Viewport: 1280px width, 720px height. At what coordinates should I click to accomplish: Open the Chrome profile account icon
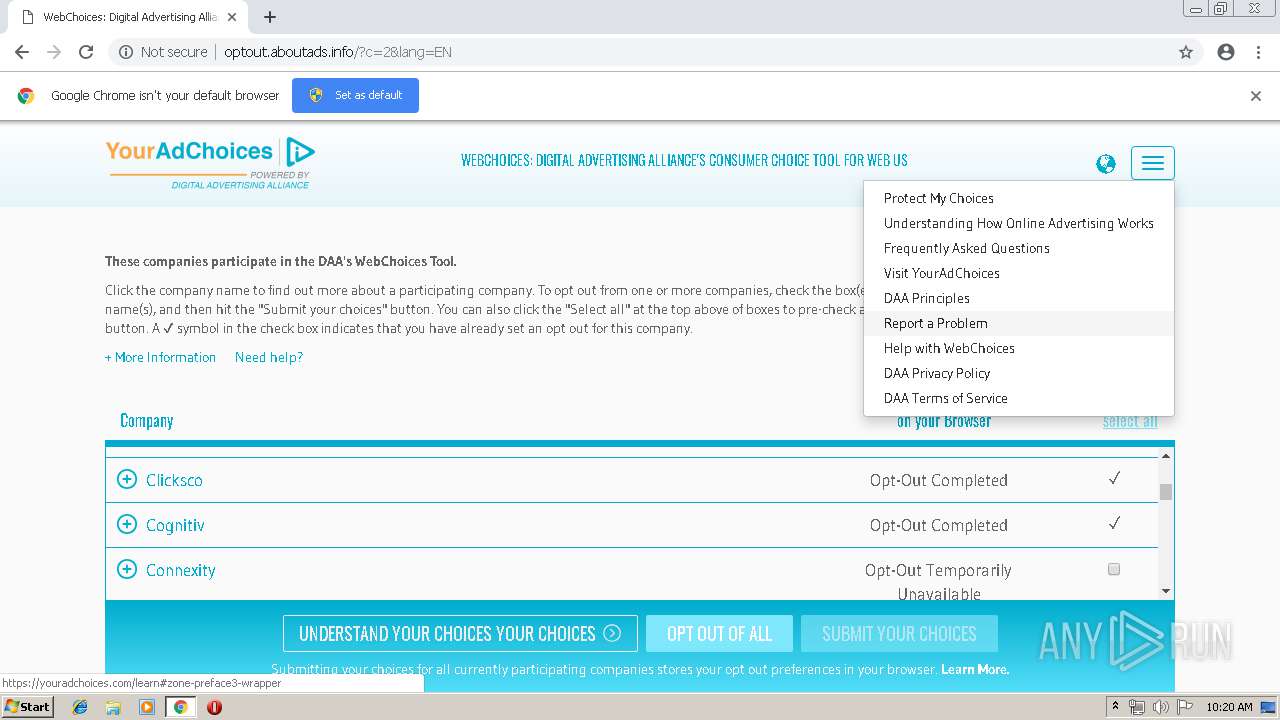click(1226, 52)
